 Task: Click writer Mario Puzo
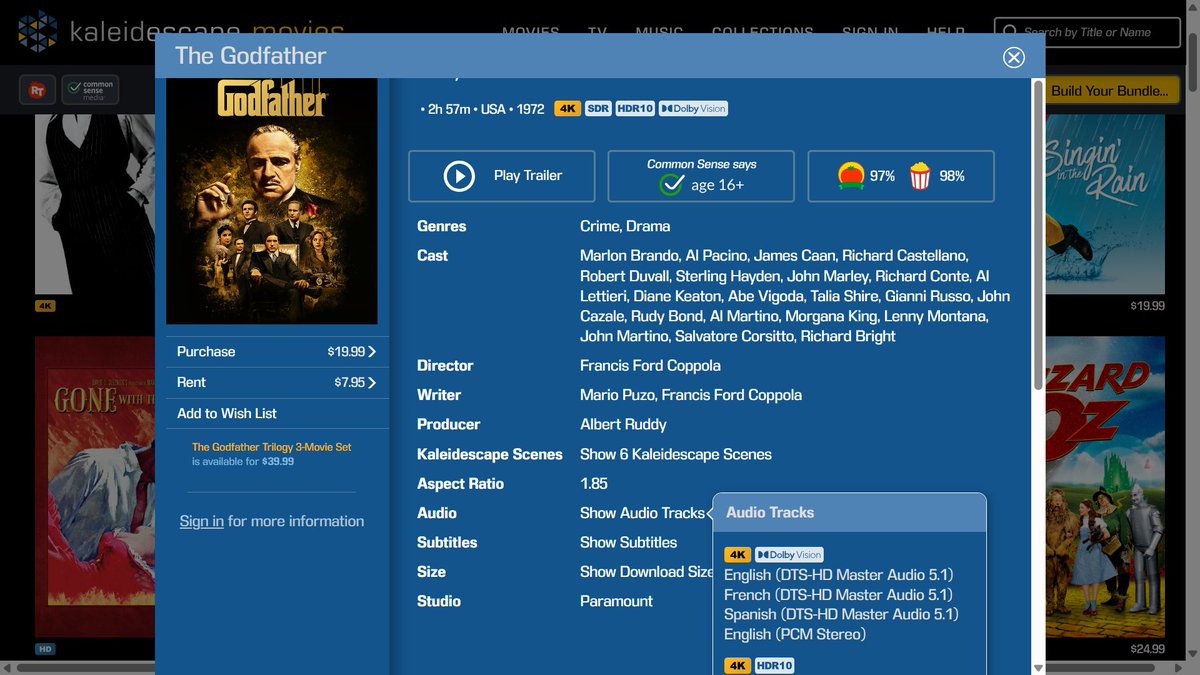tap(616, 395)
